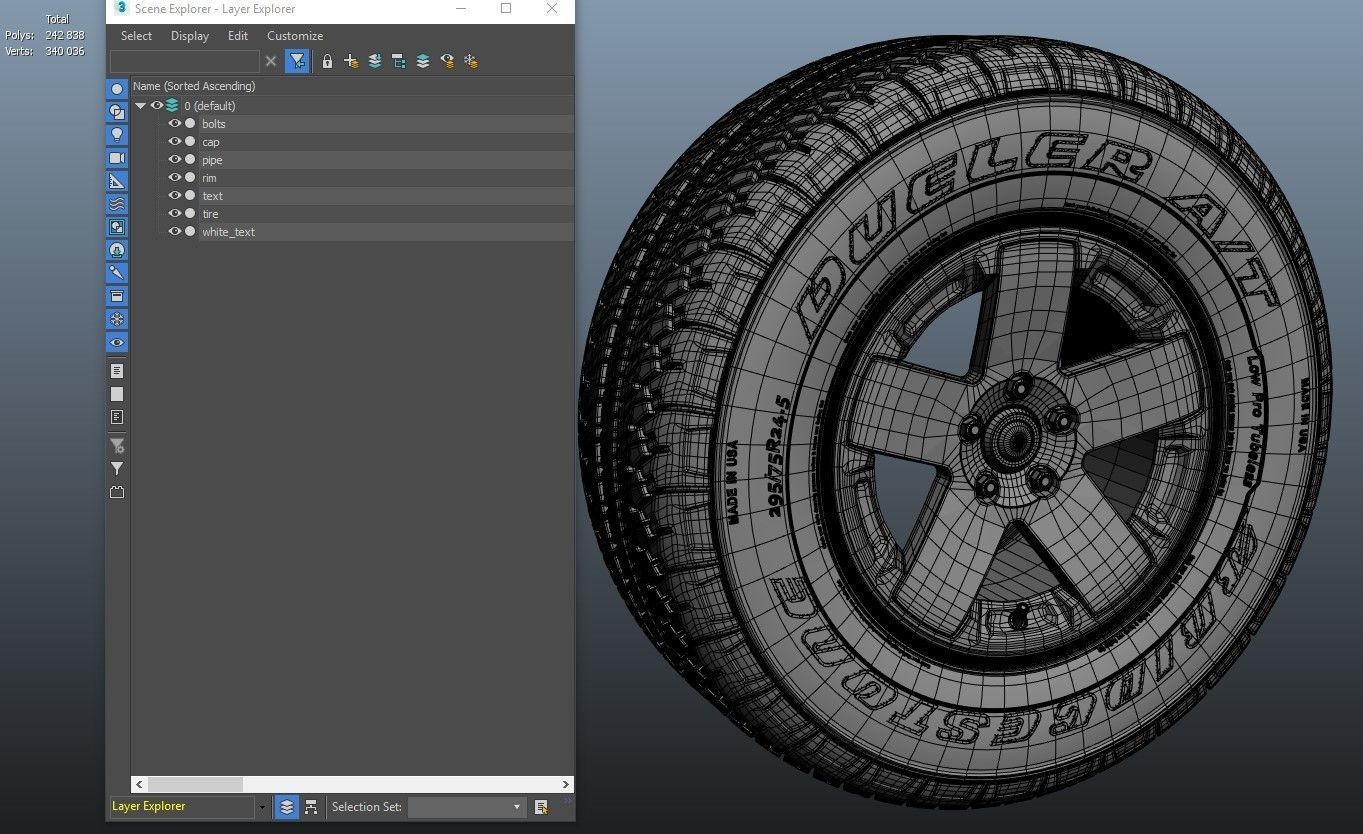This screenshot has height=834, width=1363.
Task: Click the plain funnel filter icon
Action: point(117,469)
